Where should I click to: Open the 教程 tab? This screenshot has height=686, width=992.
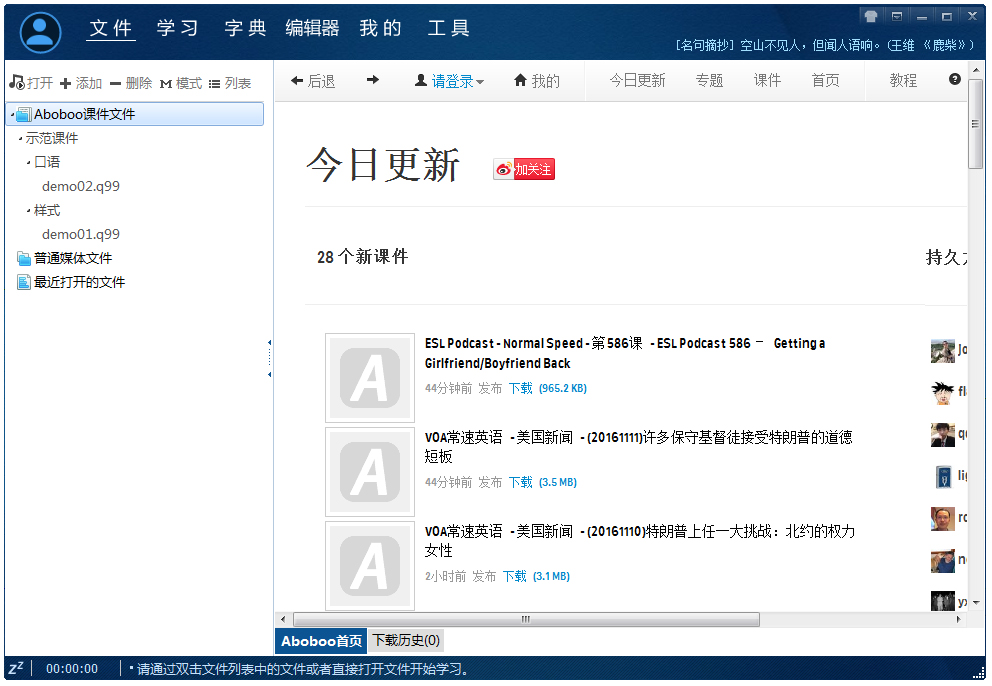click(903, 80)
